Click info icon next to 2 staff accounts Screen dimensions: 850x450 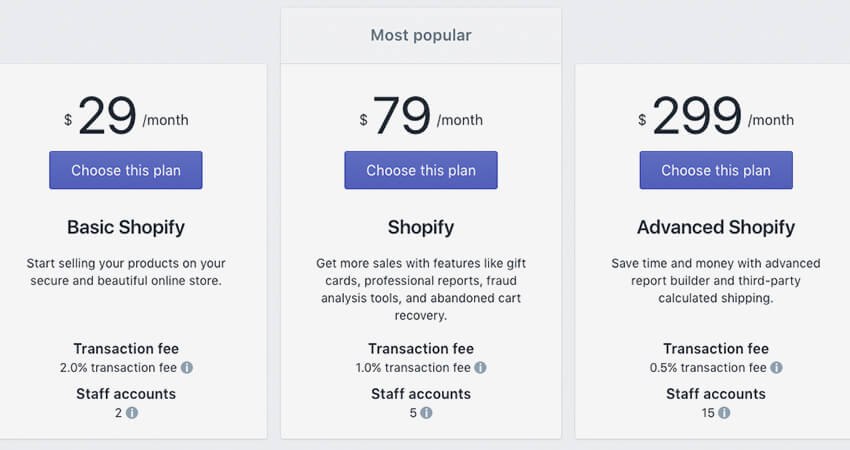pyautogui.click(x=132, y=413)
